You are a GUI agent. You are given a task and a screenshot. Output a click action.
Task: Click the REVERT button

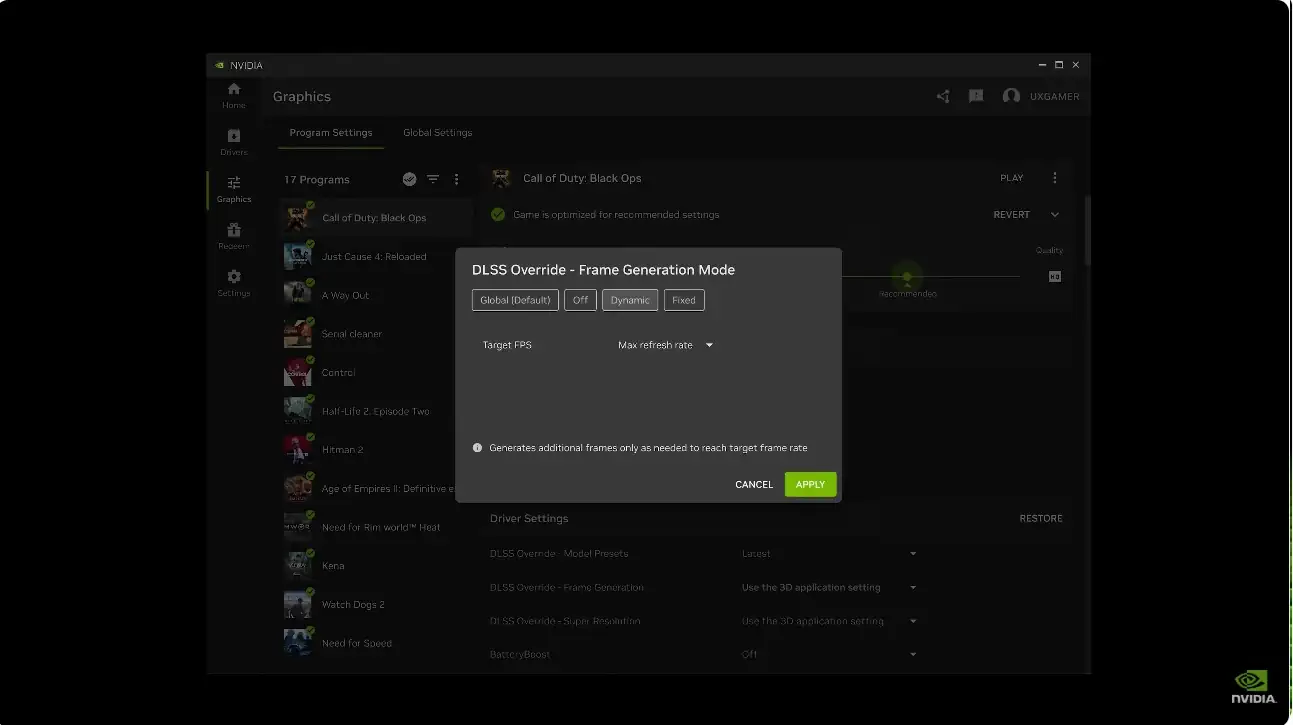point(1011,215)
